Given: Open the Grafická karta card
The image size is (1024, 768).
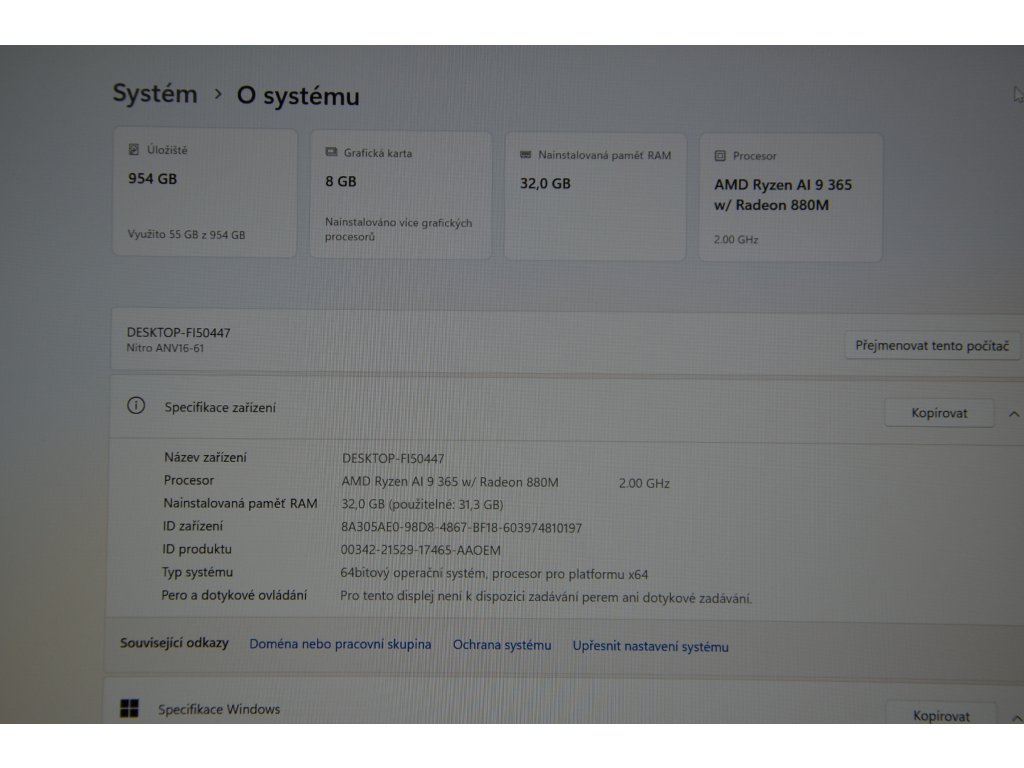Looking at the screenshot, I should (400, 195).
